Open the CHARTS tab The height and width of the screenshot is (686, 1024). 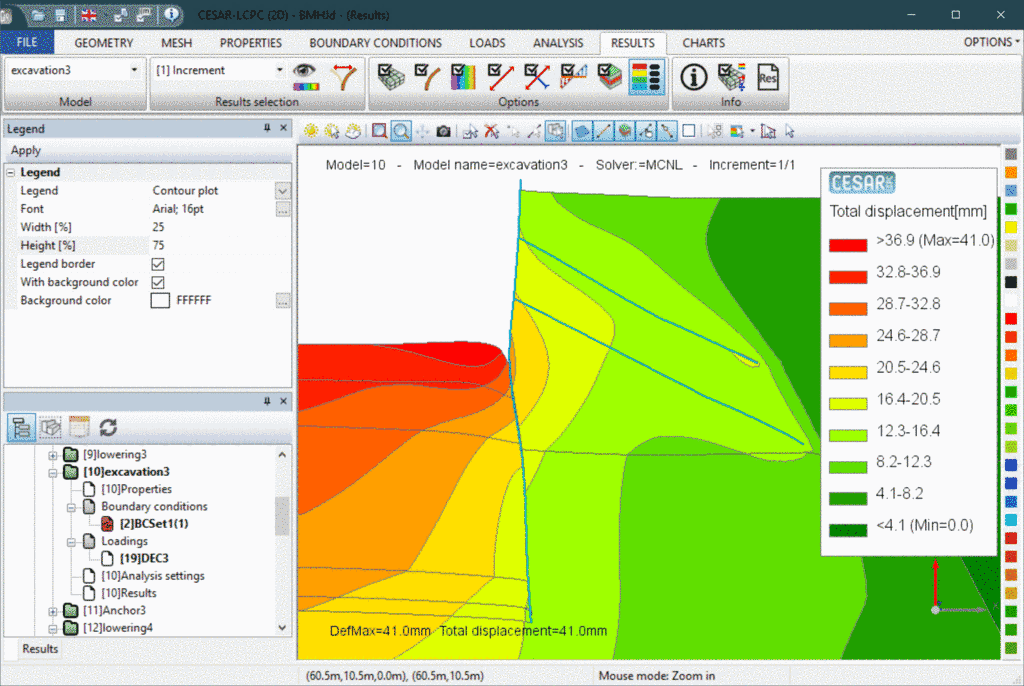pos(704,43)
